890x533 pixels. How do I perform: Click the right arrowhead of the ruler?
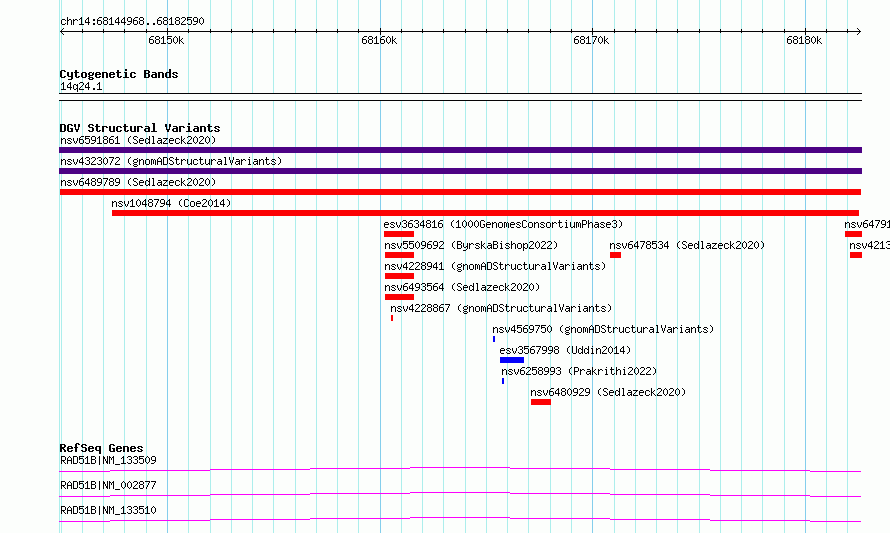click(859, 31)
